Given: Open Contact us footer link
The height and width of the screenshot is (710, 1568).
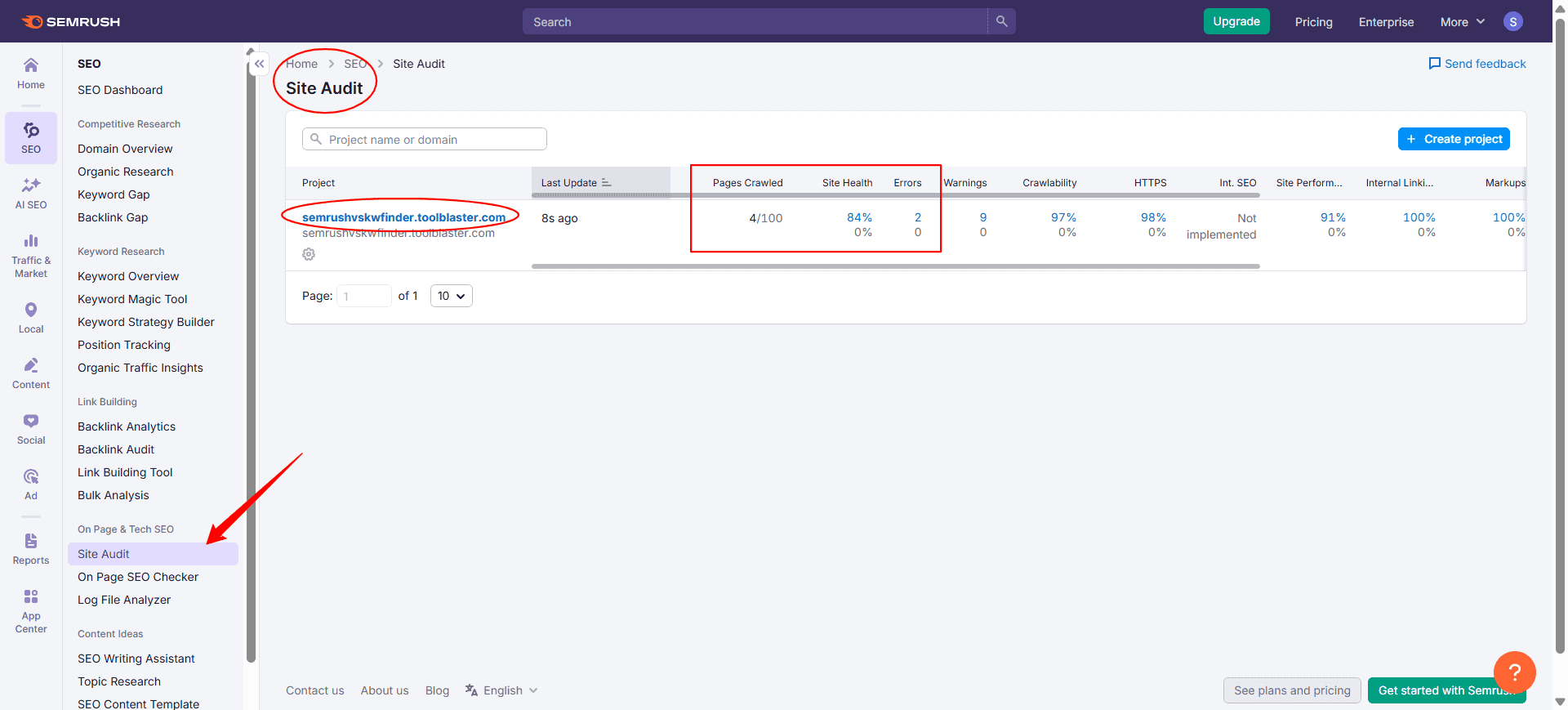Looking at the screenshot, I should tap(315, 690).
